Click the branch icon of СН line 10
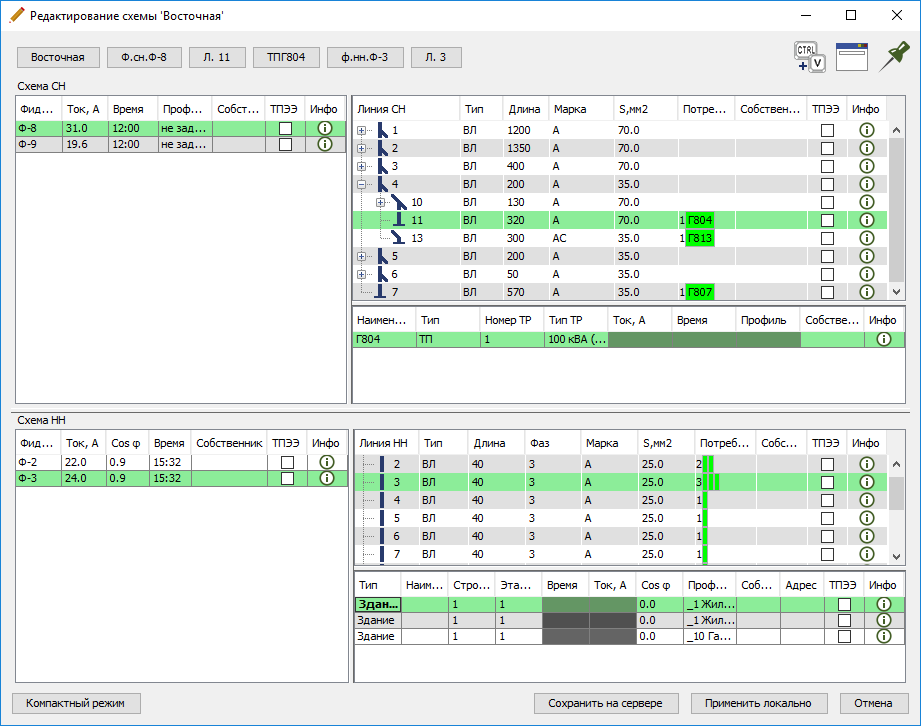The height and width of the screenshot is (726, 921). pyautogui.click(x=399, y=202)
